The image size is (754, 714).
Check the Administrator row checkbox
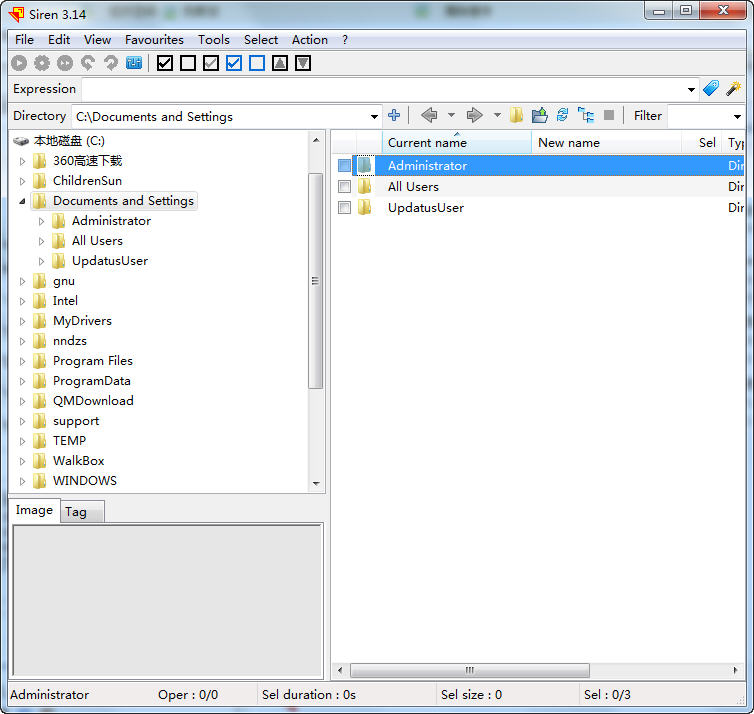(x=344, y=166)
